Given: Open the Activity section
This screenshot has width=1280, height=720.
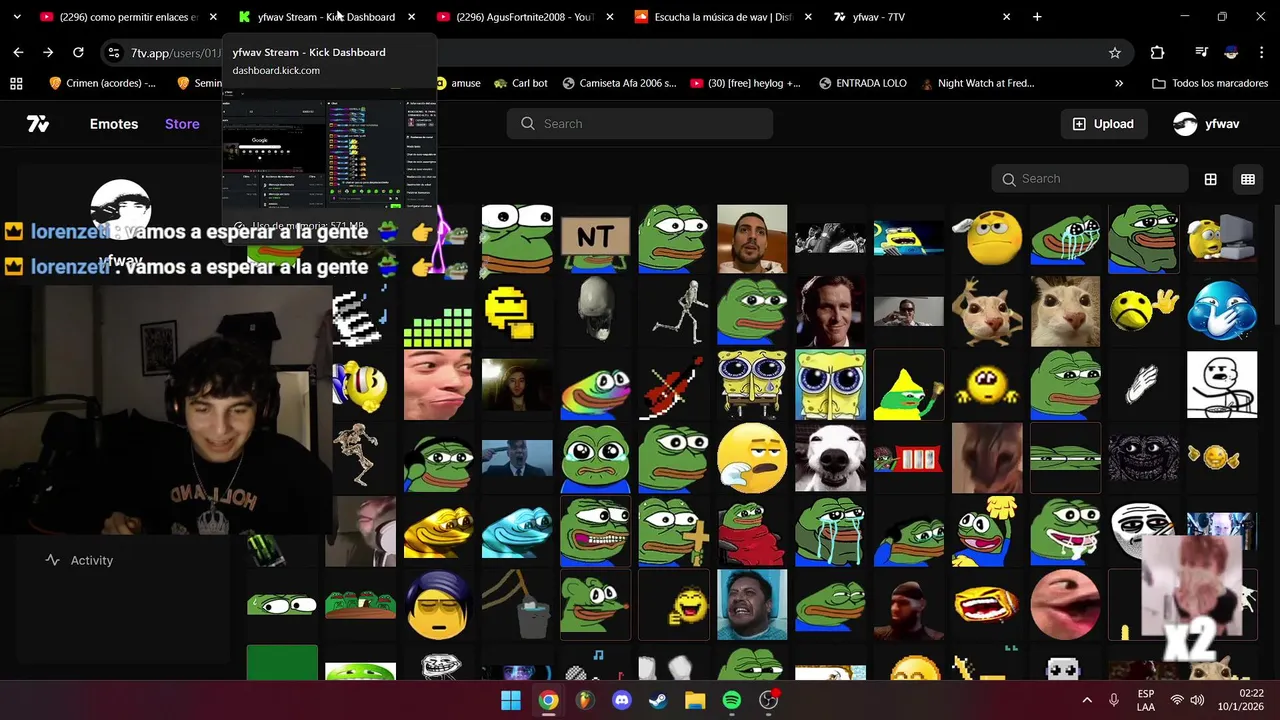Looking at the screenshot, I should point(80,561).
